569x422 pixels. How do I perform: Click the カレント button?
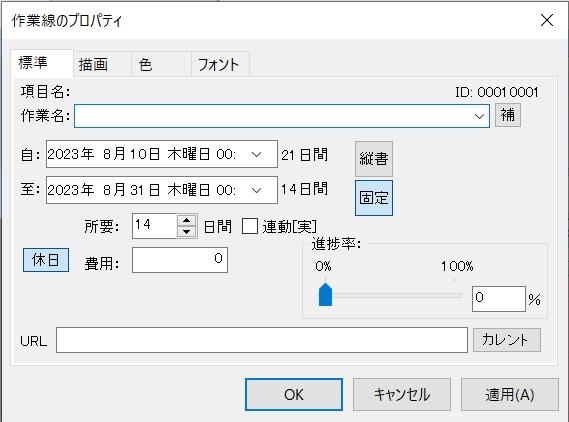point(507,340)
